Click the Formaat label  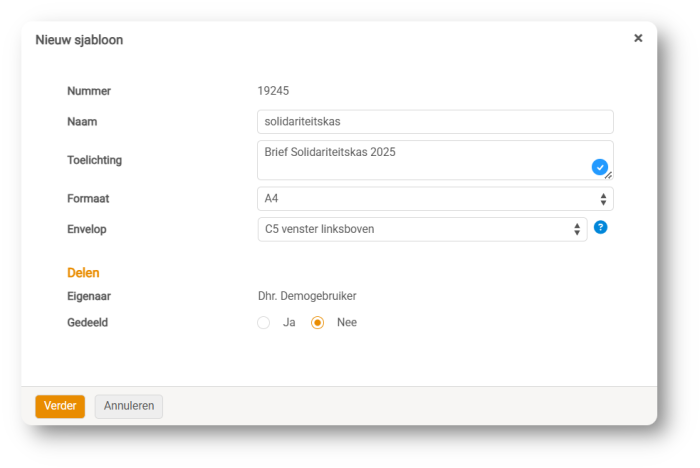(88, 199)
